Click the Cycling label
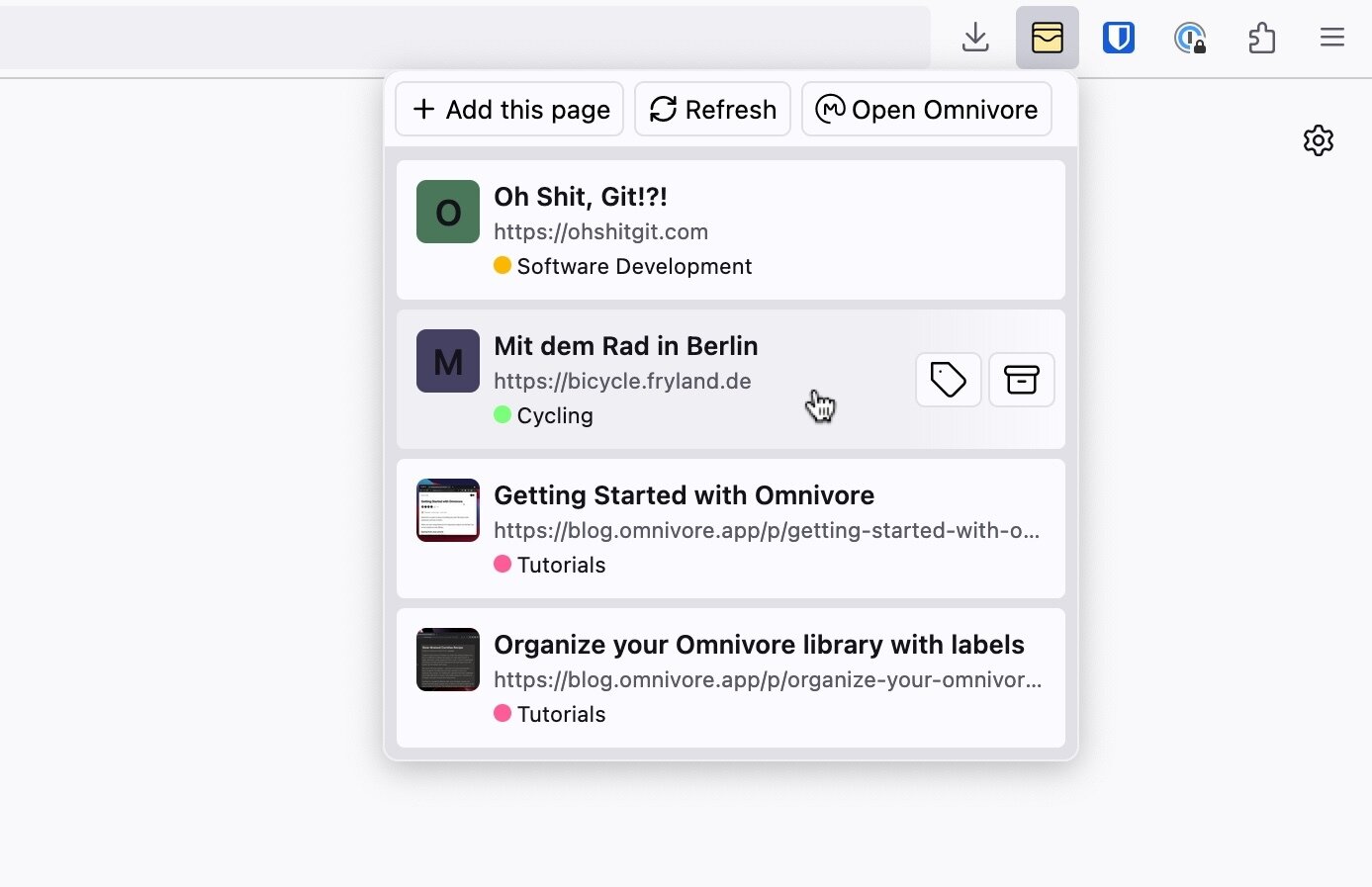The height and width of the screenshot is (887, 1372). pos(555,415)
